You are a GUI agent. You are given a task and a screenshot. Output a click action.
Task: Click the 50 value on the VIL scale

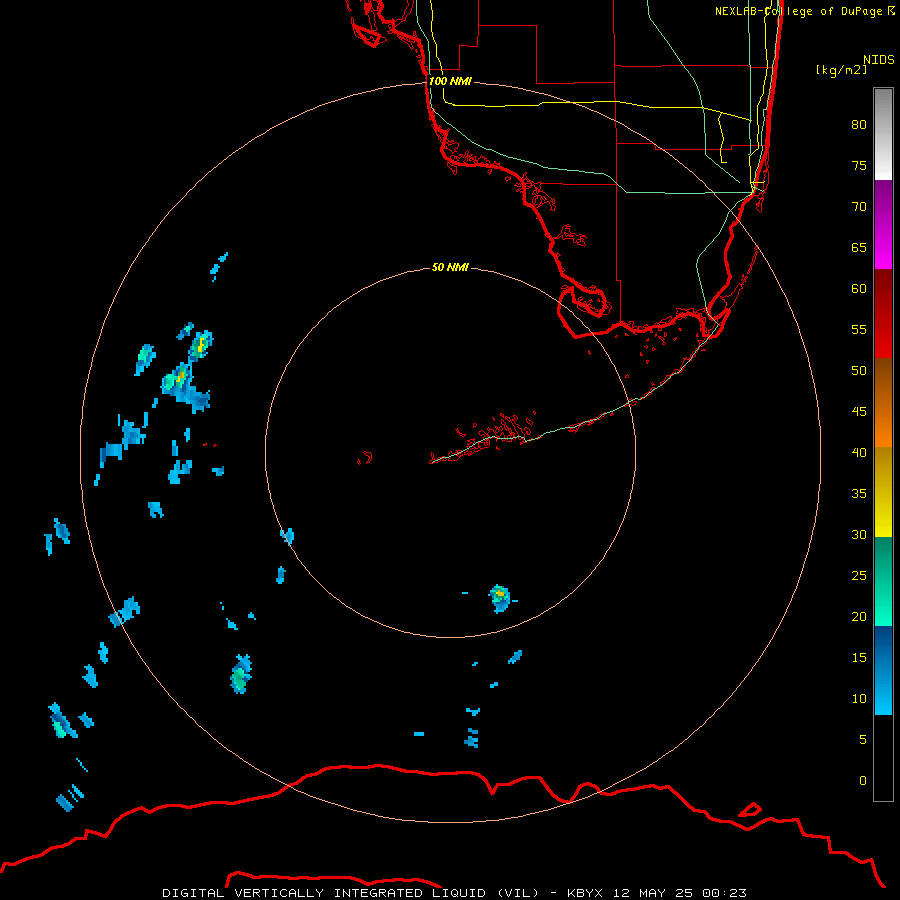859,370
